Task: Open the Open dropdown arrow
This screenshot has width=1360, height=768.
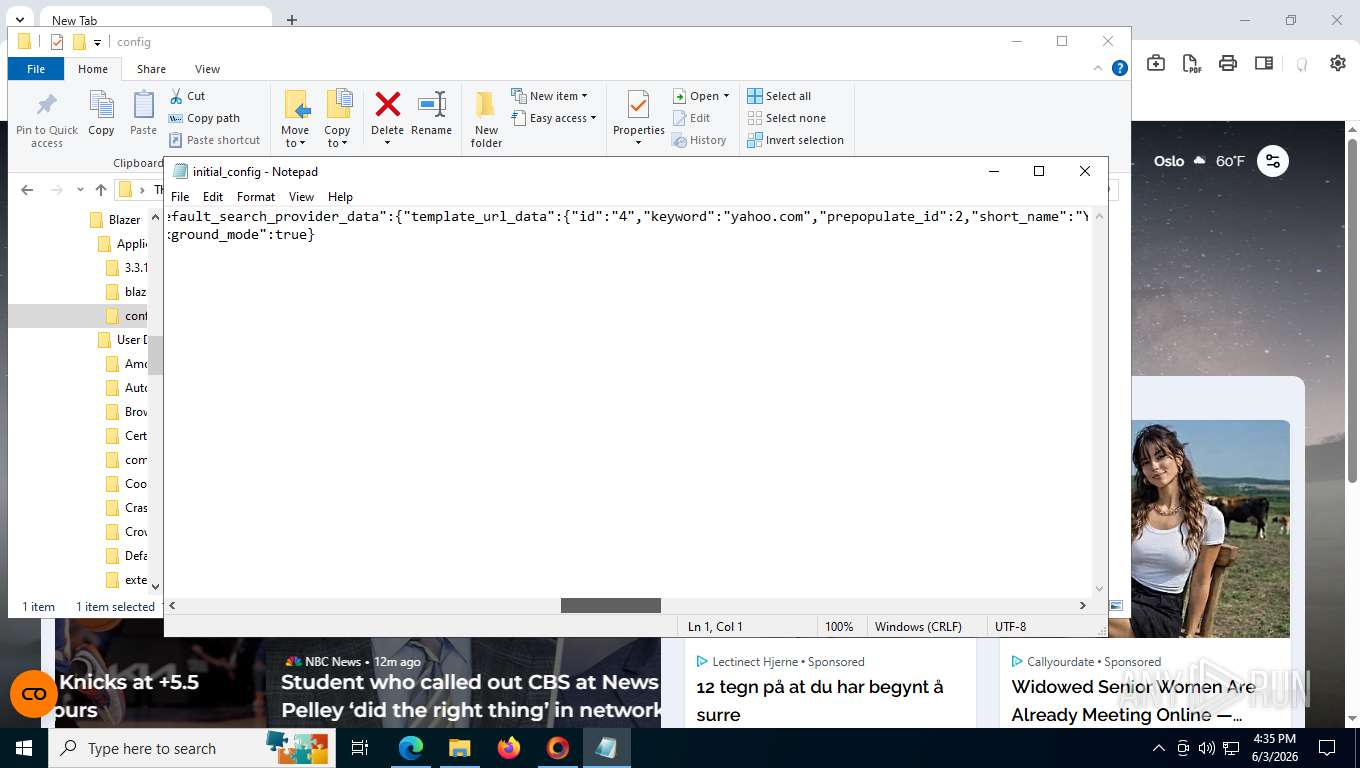Action: 726,96
